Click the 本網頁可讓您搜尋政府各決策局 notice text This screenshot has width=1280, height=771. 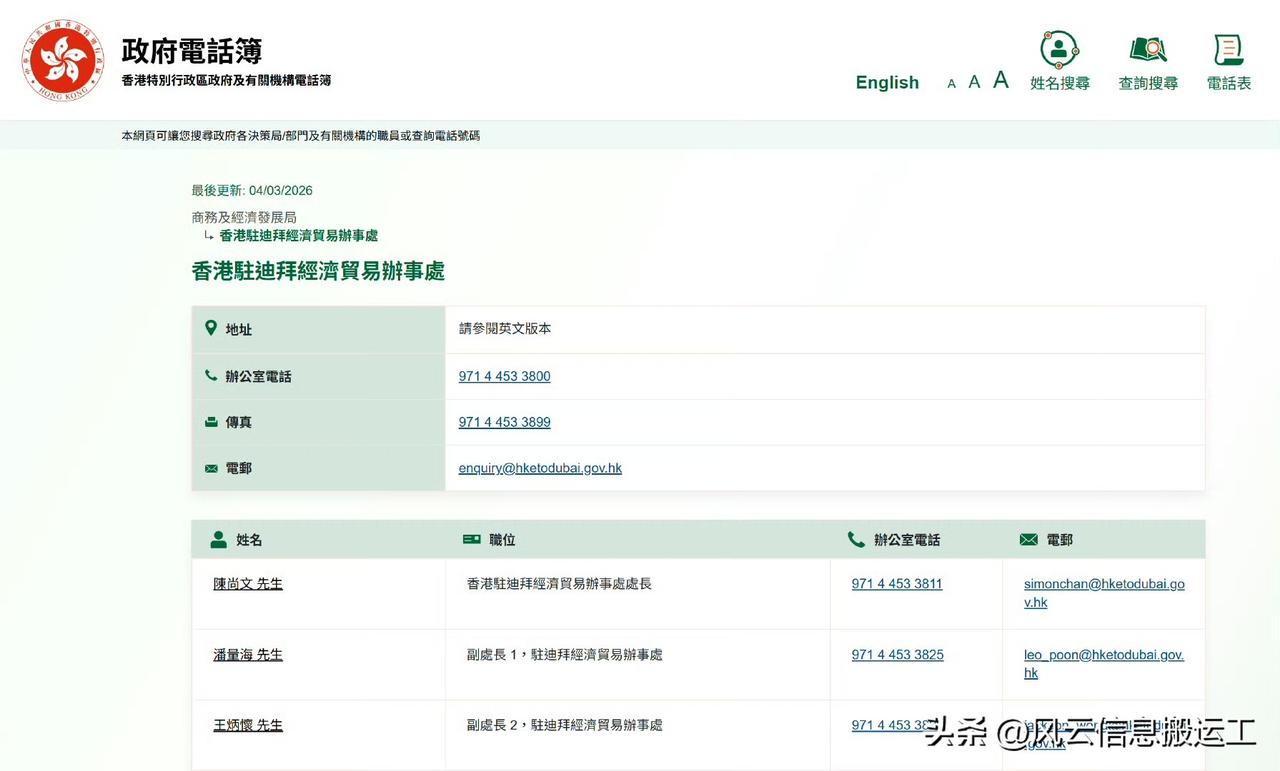coord(301,135)
